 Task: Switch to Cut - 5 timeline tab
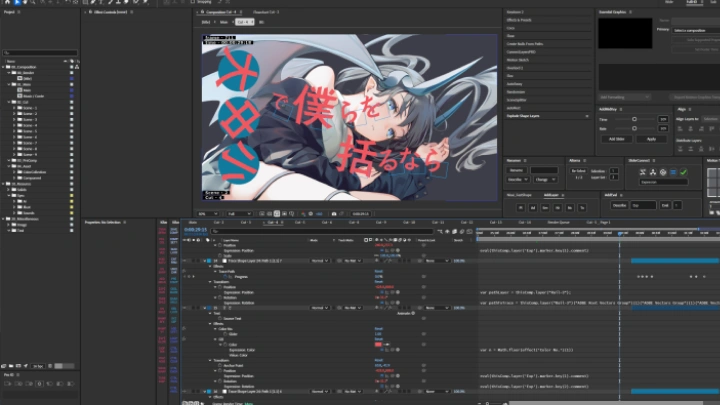300,222
